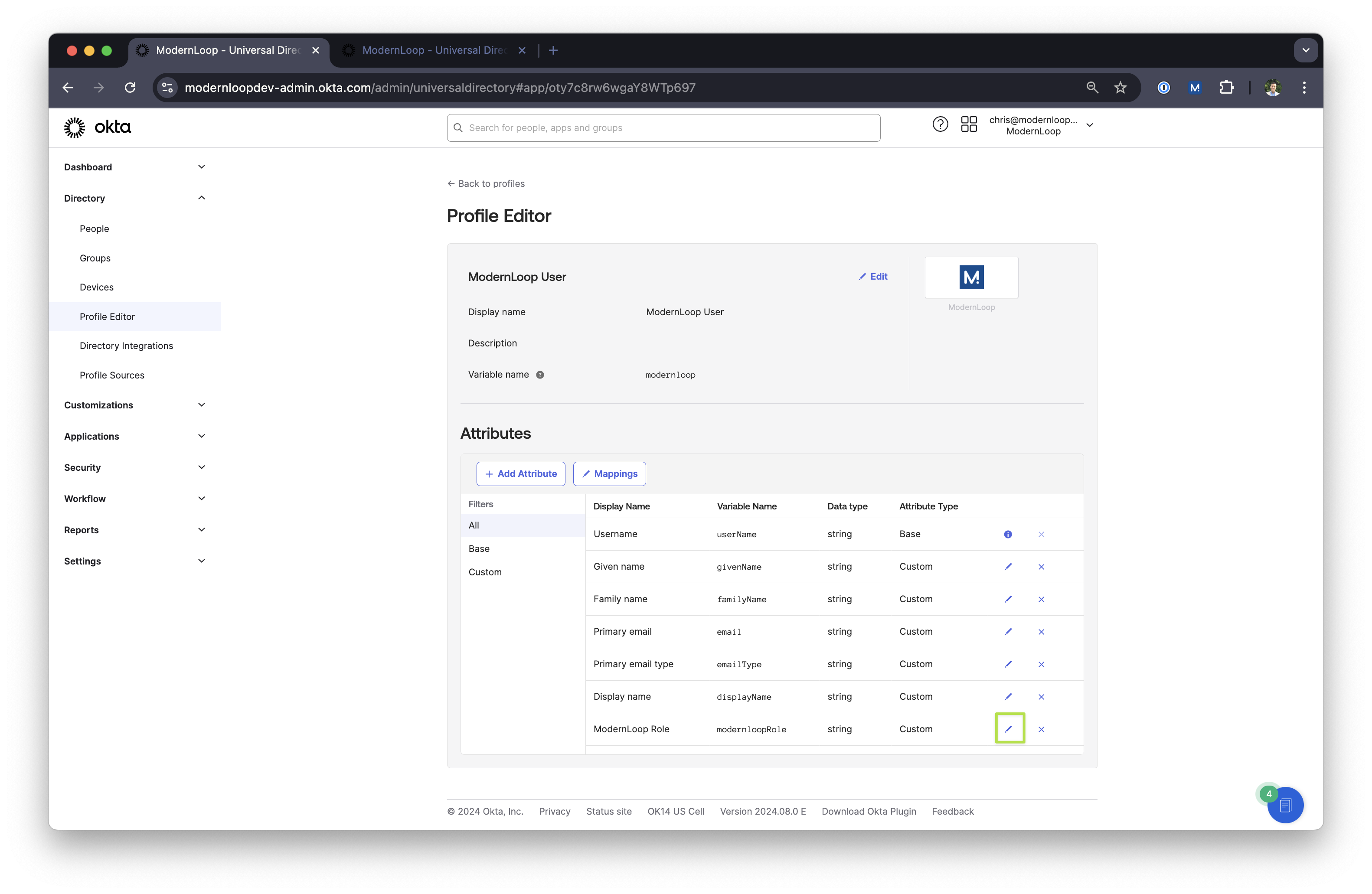Open the chris@modernloop account dropdown
The image size is (1372, 894).
coord(1041,125)
